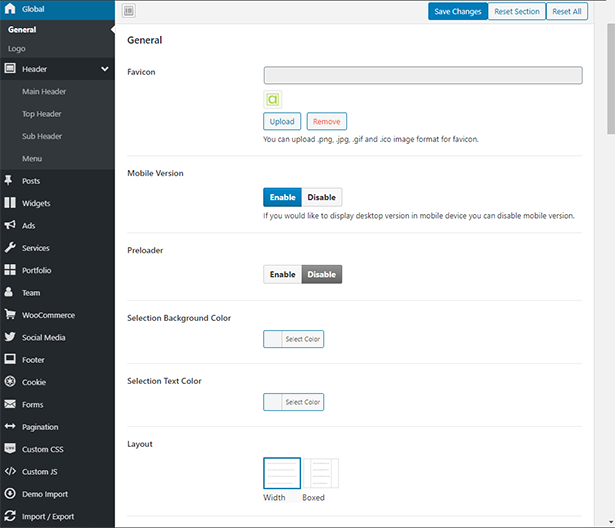Select the Width layout thumbnail

(281, 474)
